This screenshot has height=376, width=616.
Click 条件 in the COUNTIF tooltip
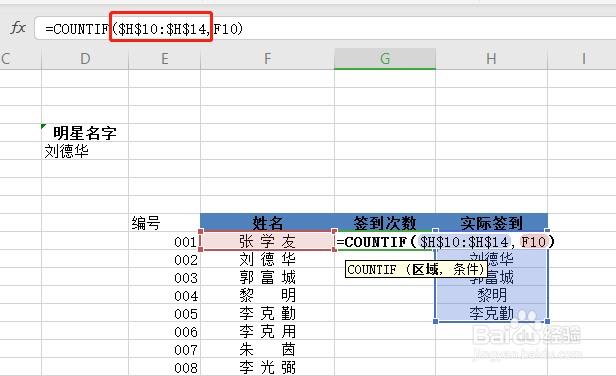(466, 269)
